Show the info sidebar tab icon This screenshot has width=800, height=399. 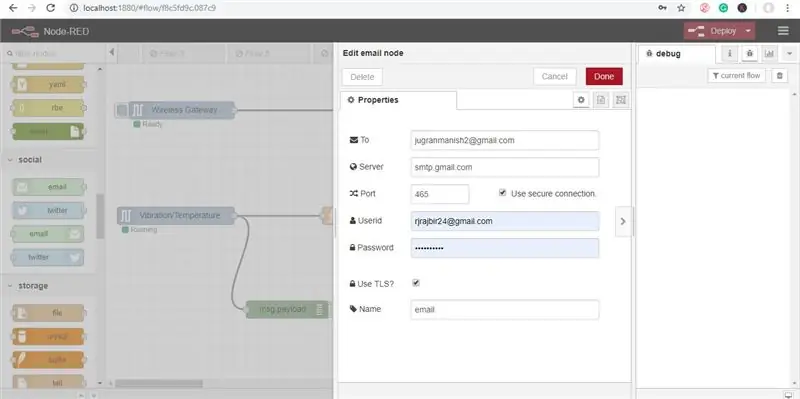[x=730, y=53]
